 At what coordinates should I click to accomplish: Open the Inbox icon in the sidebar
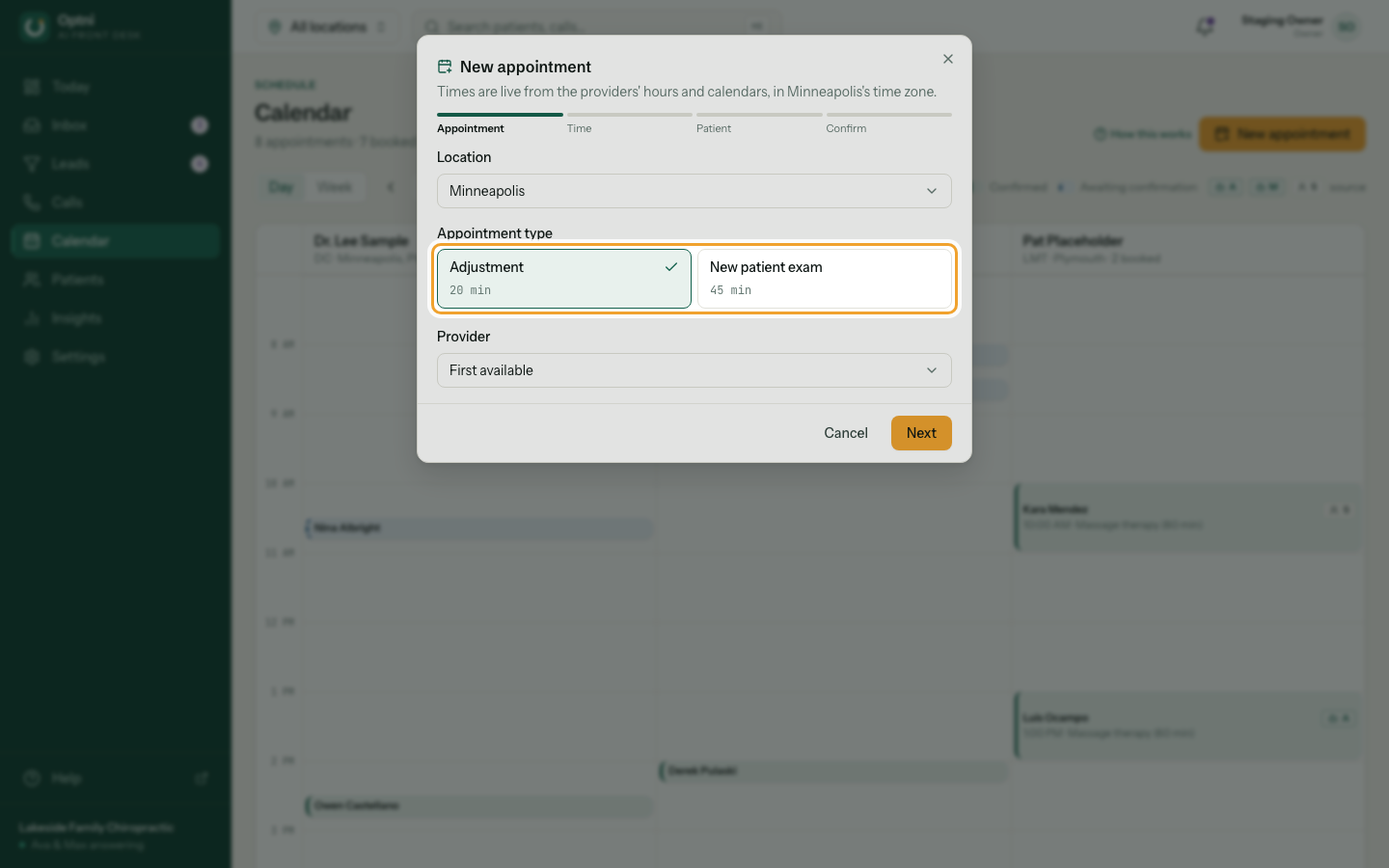(32, 125)
